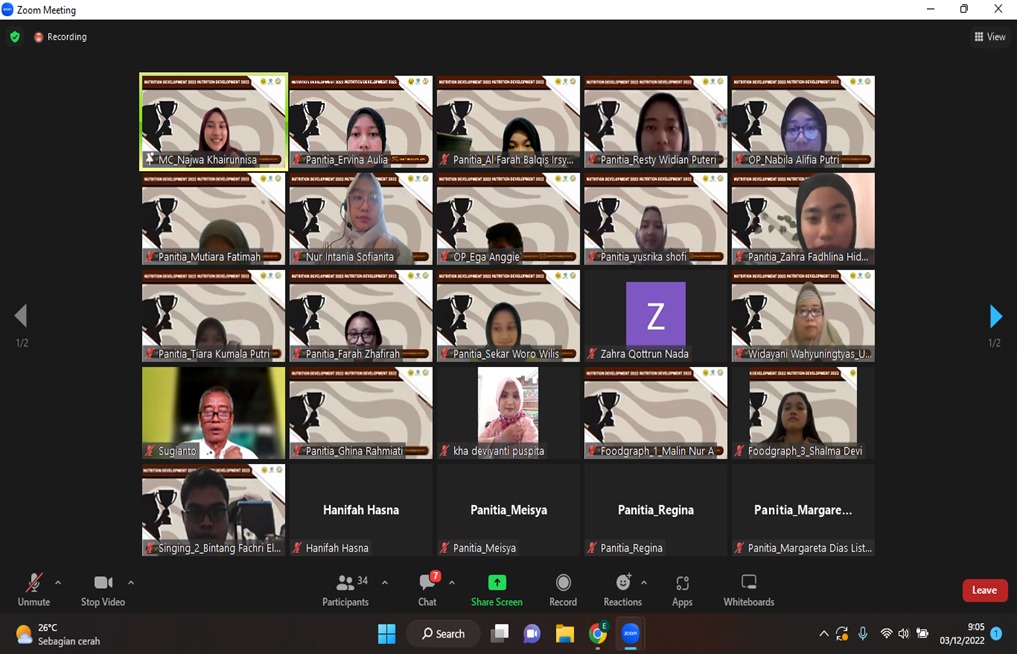The image size is (1017, 654).
Task: Click the red Leave button
Action: (x=984, y=590)
